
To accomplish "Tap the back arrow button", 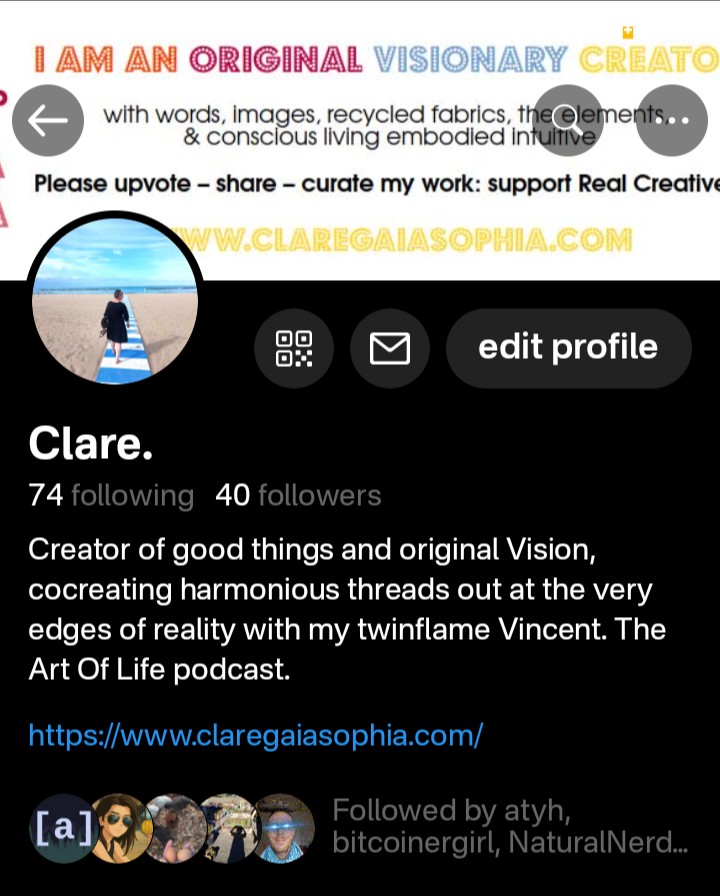I will pos(48,121).
